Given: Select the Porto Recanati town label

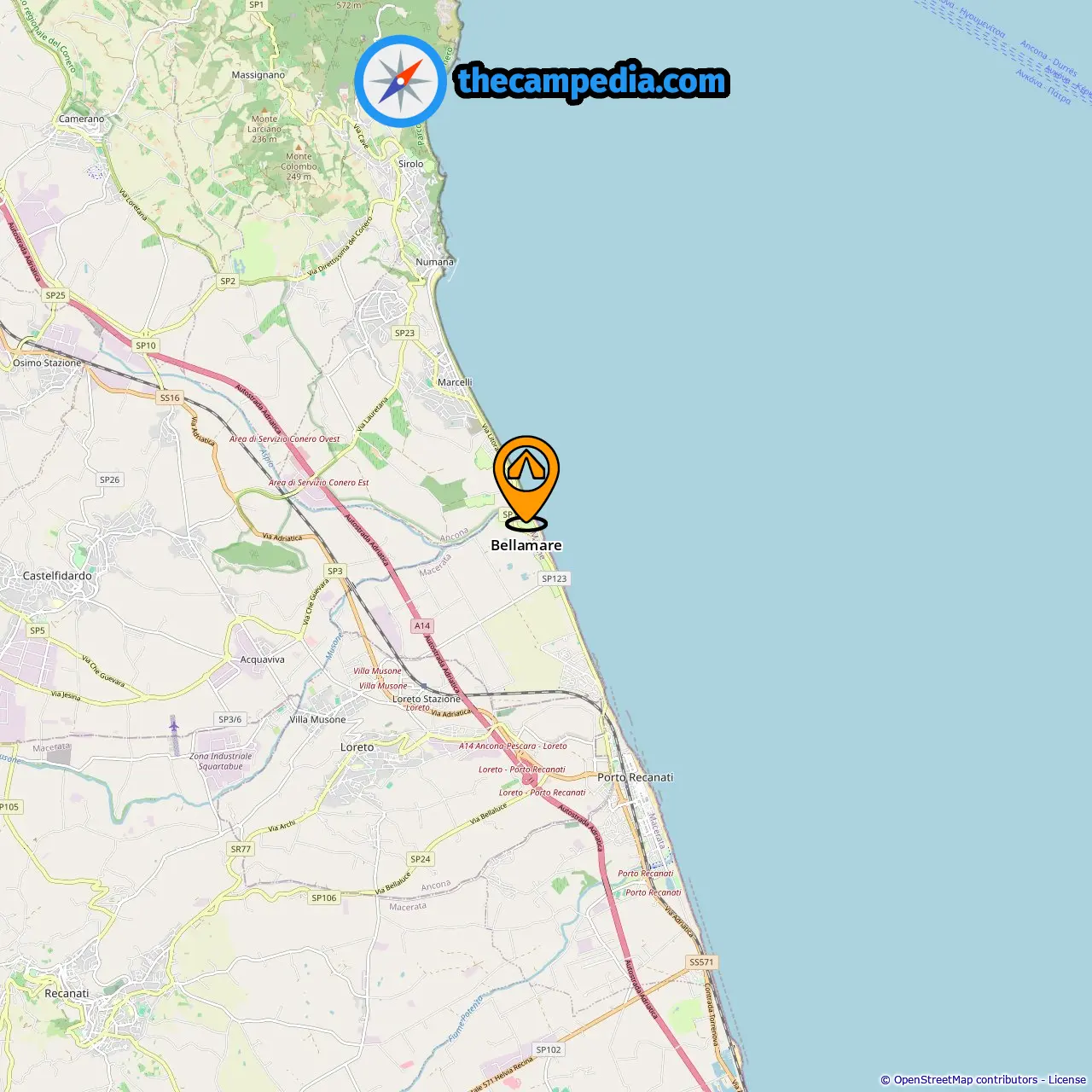Looking at the screenshot, I should [635, 777].
